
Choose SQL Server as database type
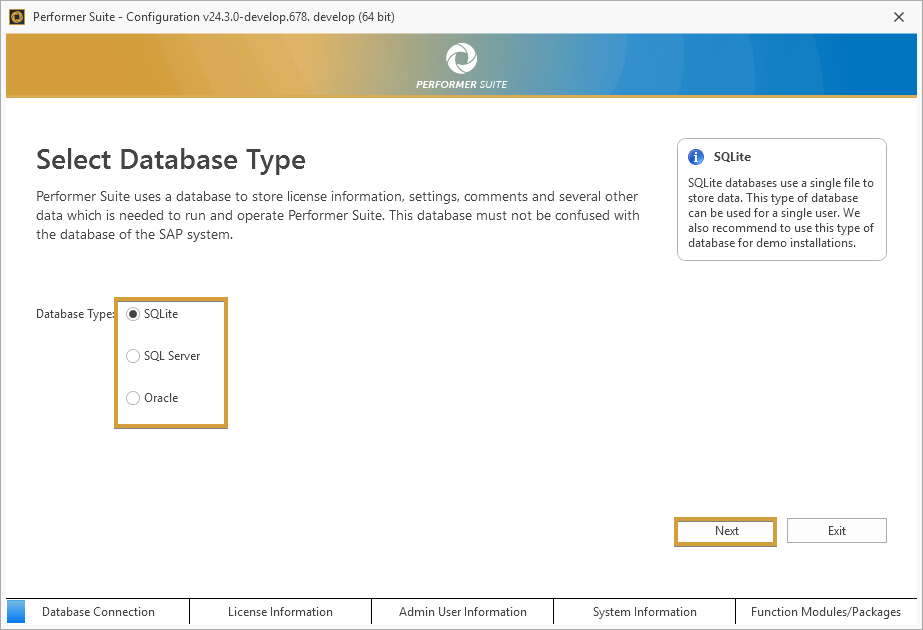(x=133, y=356)
